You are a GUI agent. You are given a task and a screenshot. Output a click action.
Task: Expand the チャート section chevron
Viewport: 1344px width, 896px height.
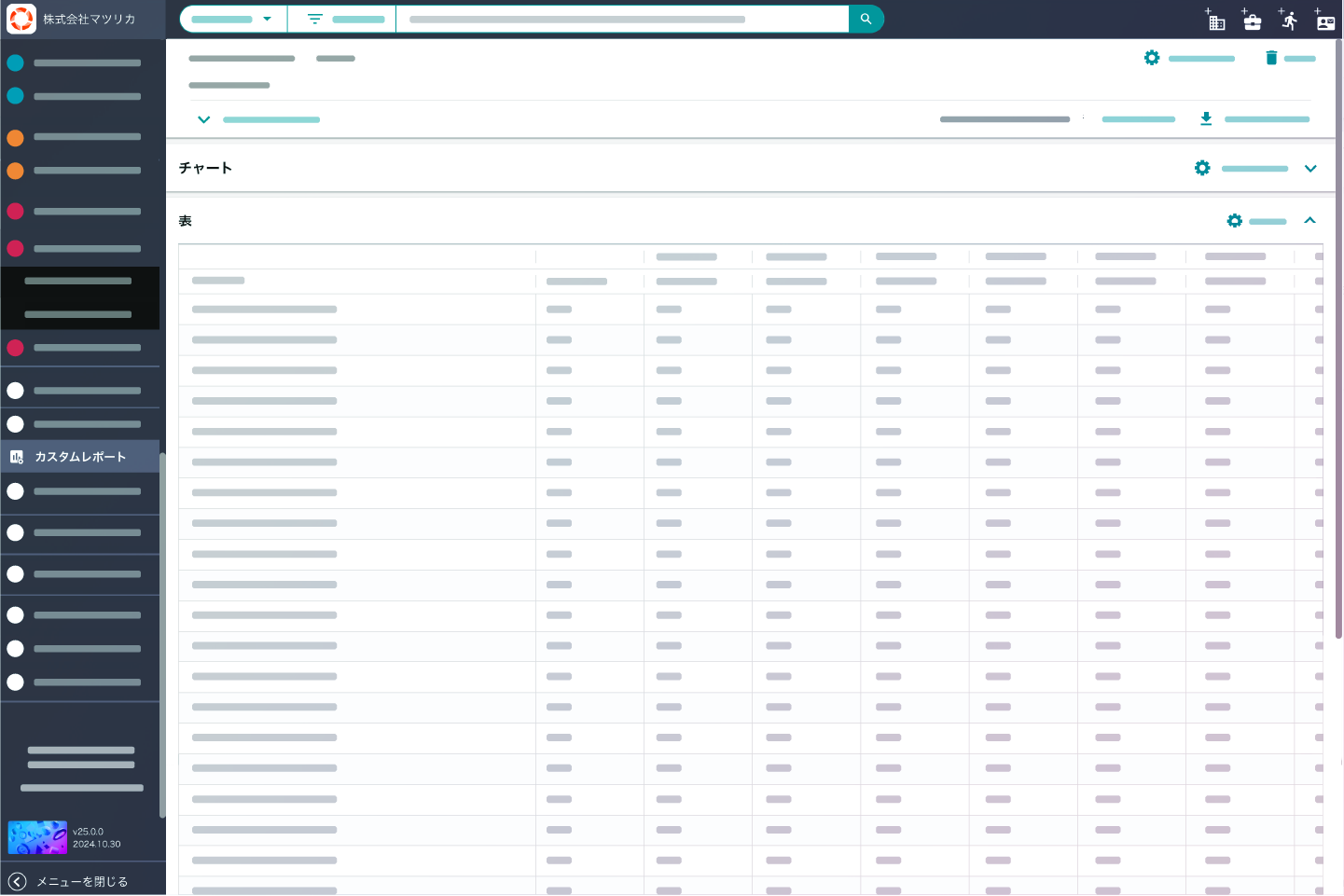click(x=1310, y=169)
